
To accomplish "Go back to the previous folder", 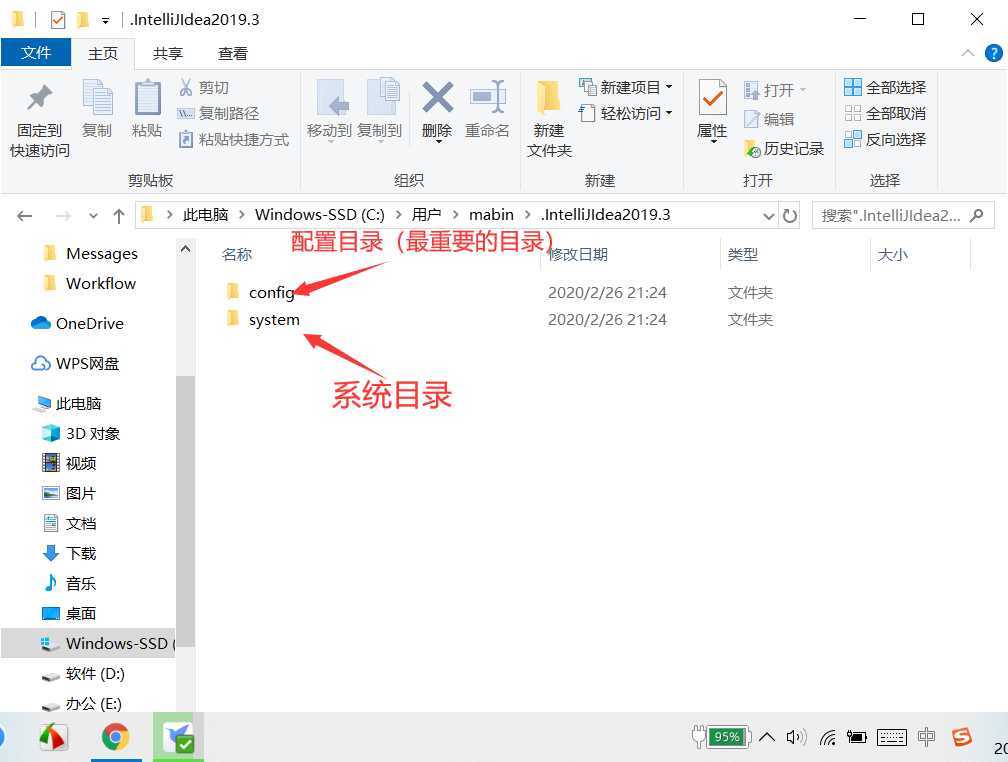I will [24, 216].
